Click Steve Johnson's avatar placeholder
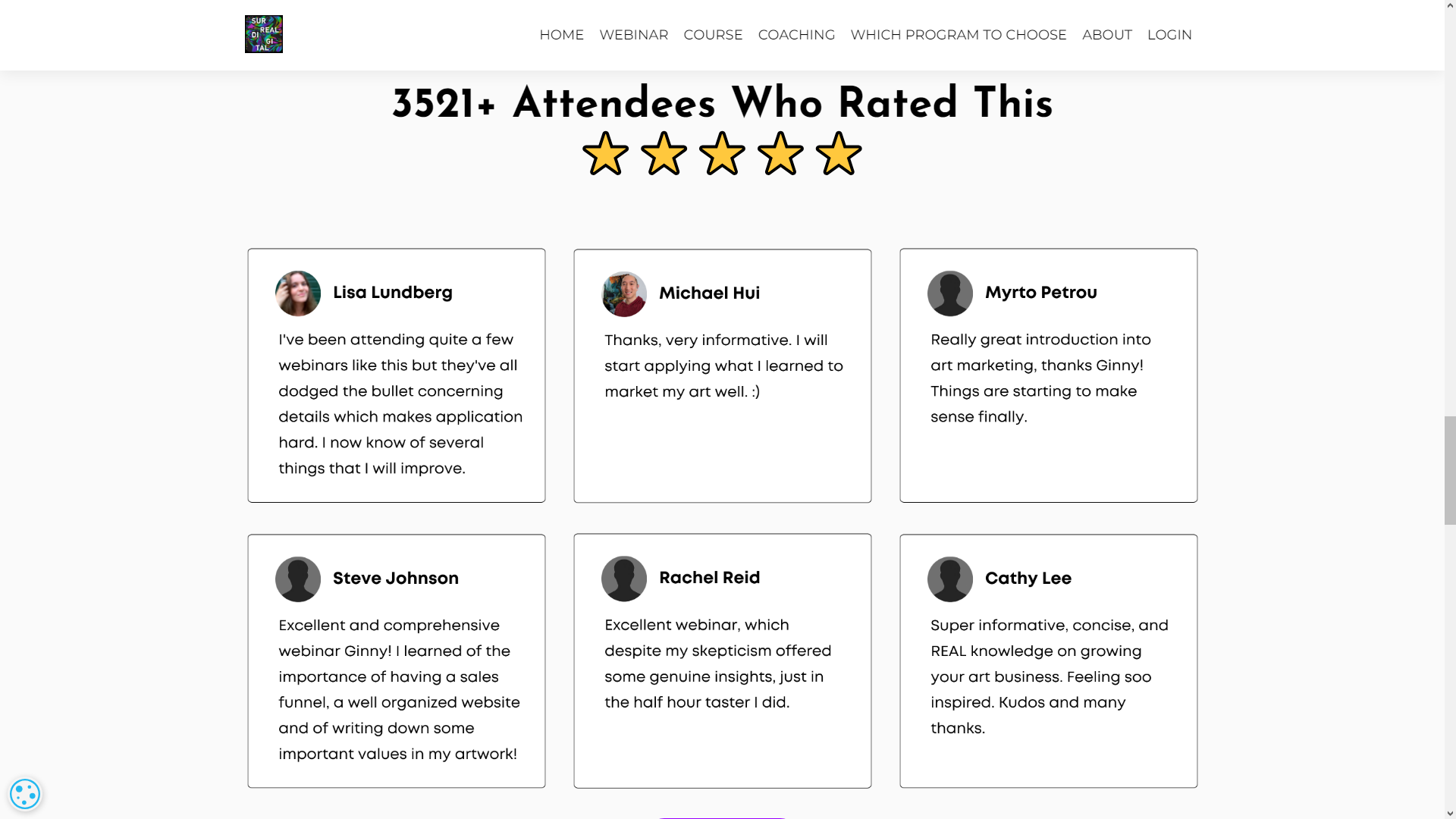The height and width of the screenshot is (819, 1456). coord(297,579)
